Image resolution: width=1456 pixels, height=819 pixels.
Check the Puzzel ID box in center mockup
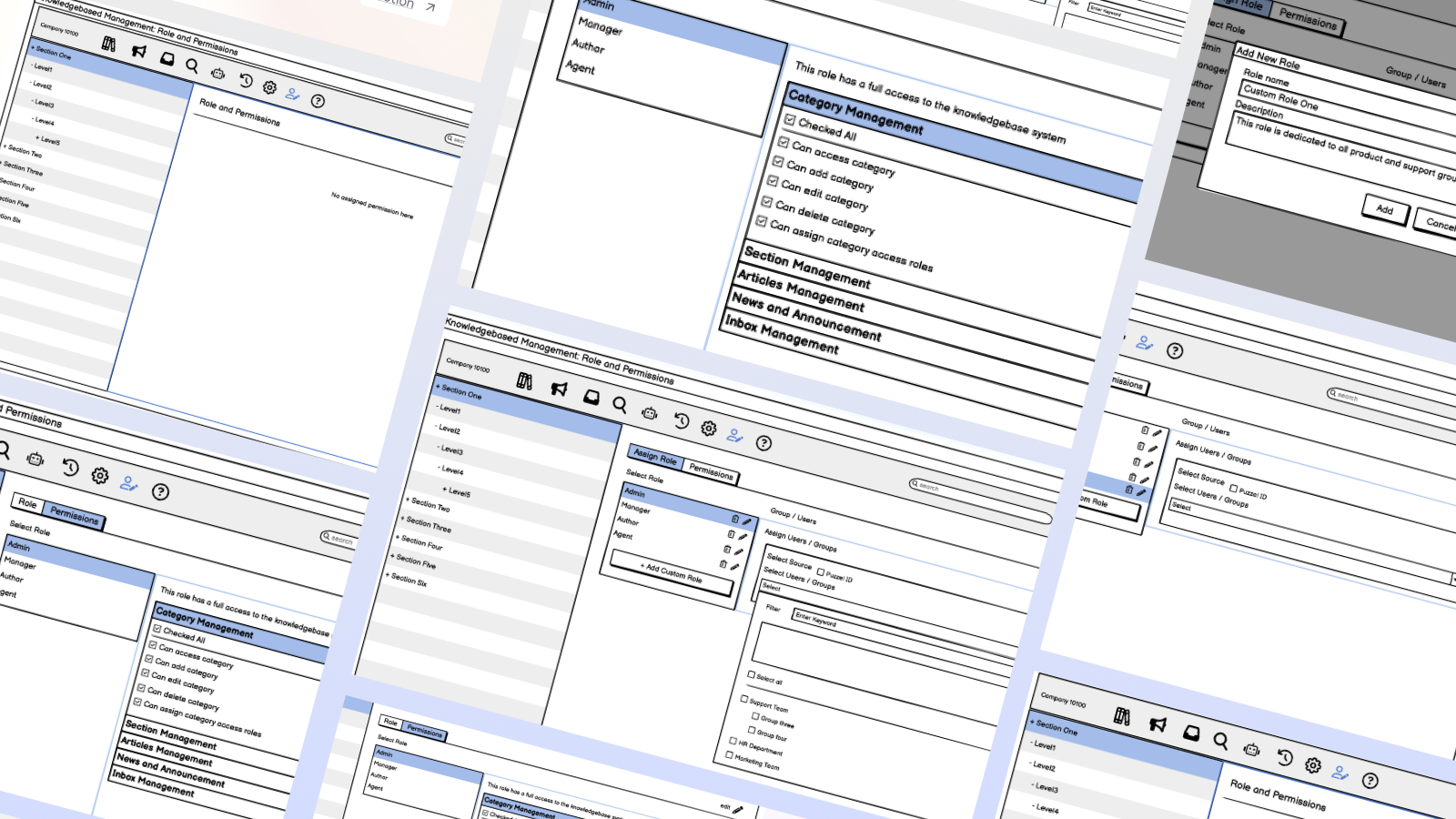coord(820,572)
